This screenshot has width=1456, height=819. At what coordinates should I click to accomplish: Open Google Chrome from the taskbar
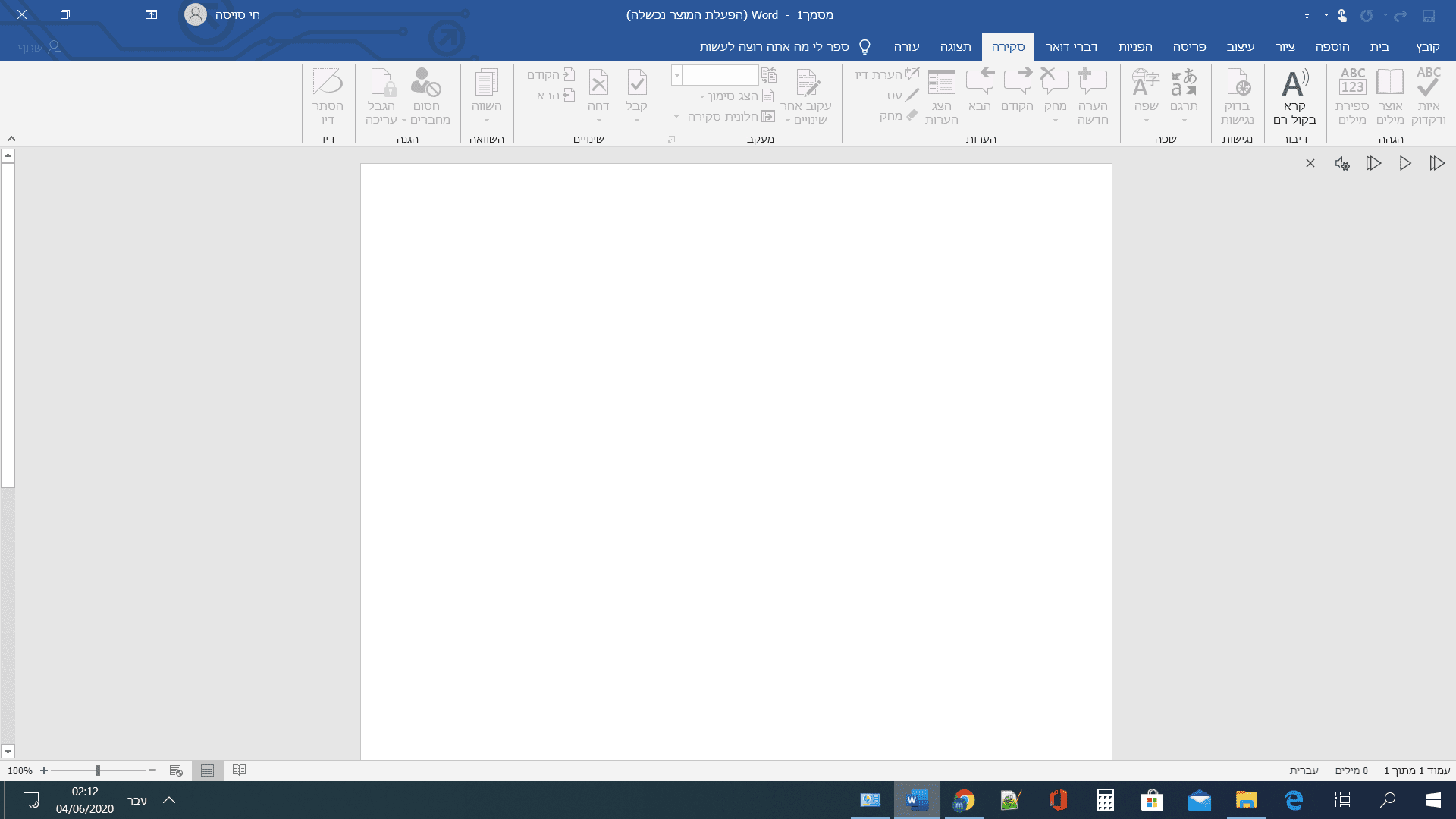click(963, 800)
